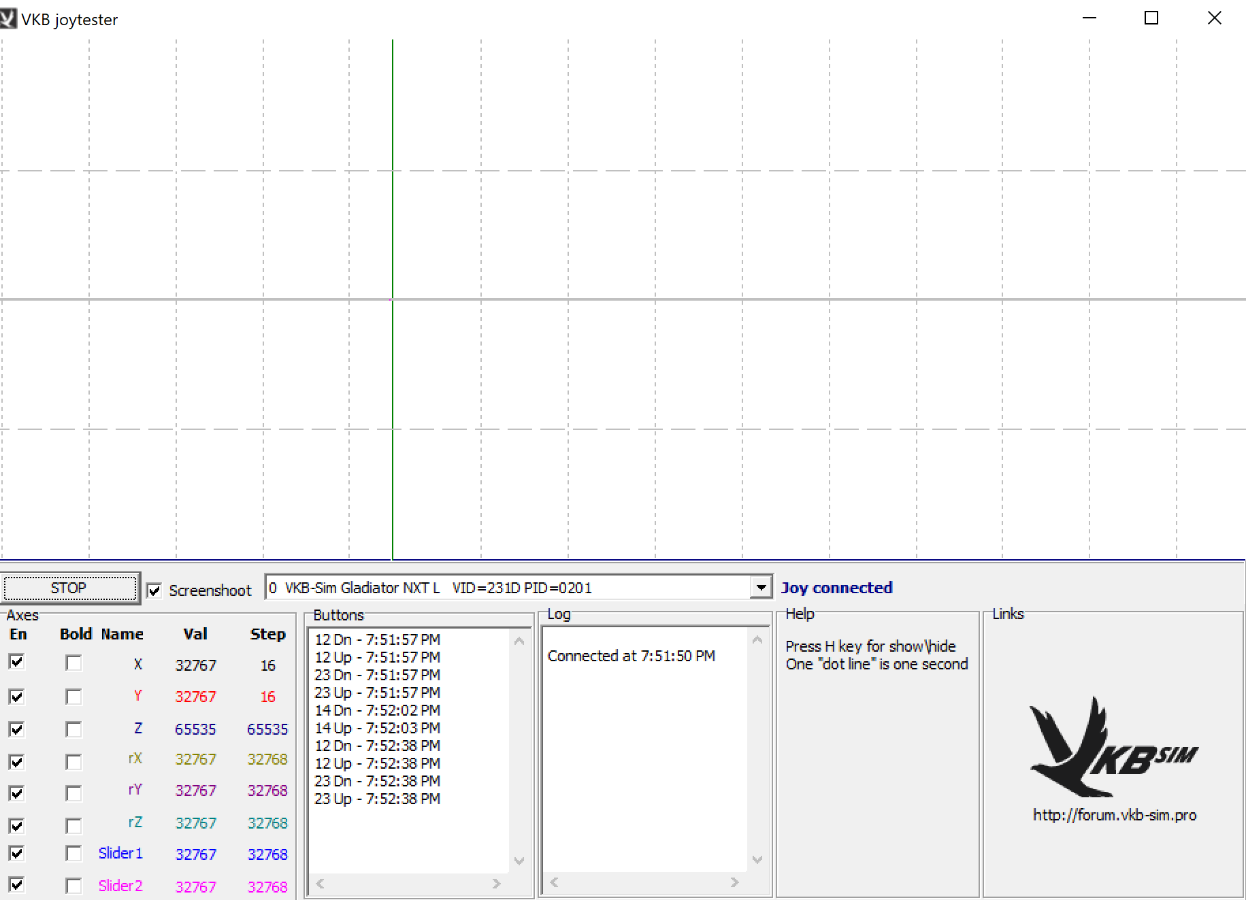Open the forum.vkb-sim.pro link
This screenshot has height=900, width=1246.
[1114, 815]
